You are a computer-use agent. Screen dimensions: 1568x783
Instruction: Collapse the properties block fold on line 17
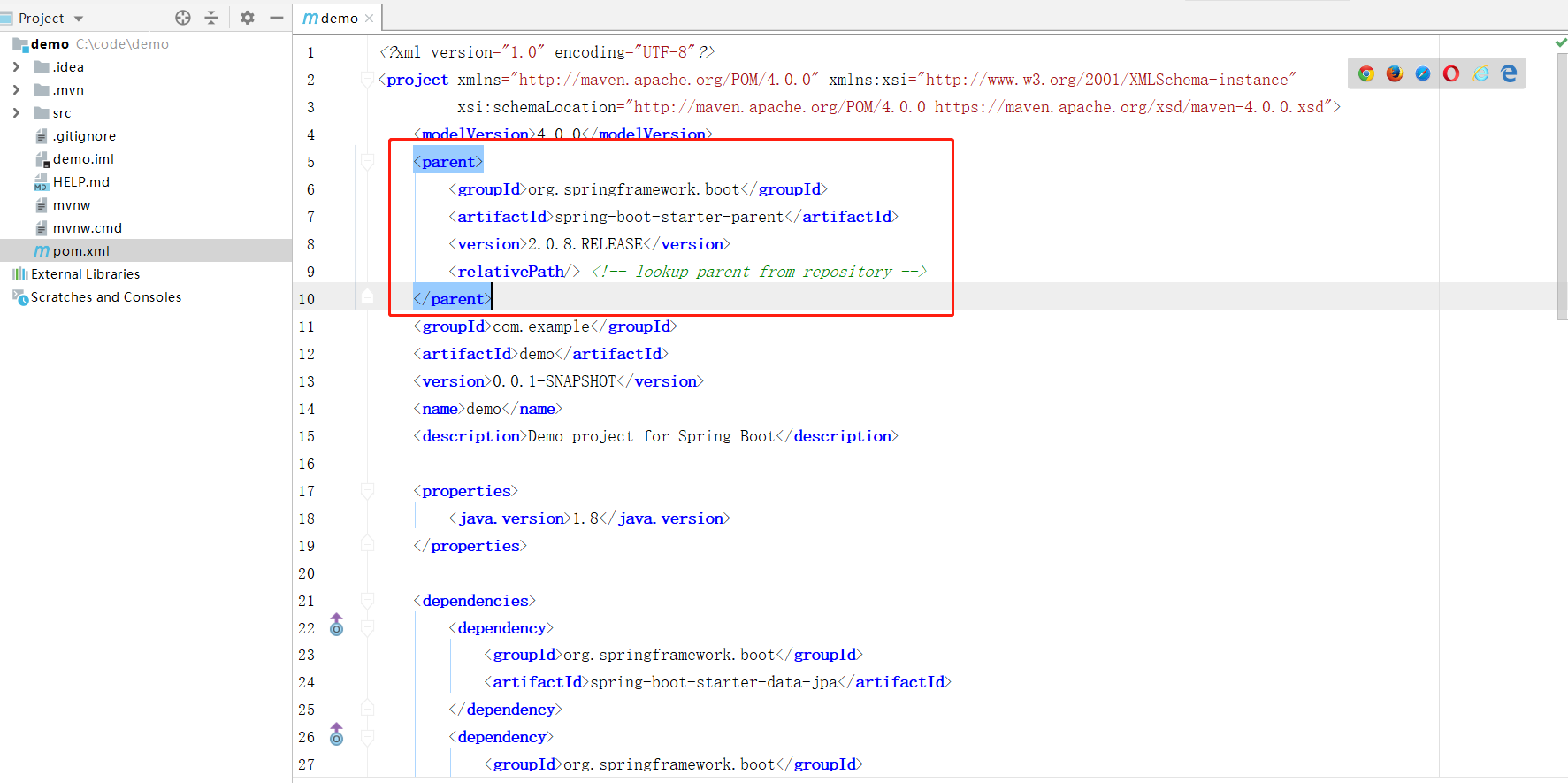tap(367, 491)
